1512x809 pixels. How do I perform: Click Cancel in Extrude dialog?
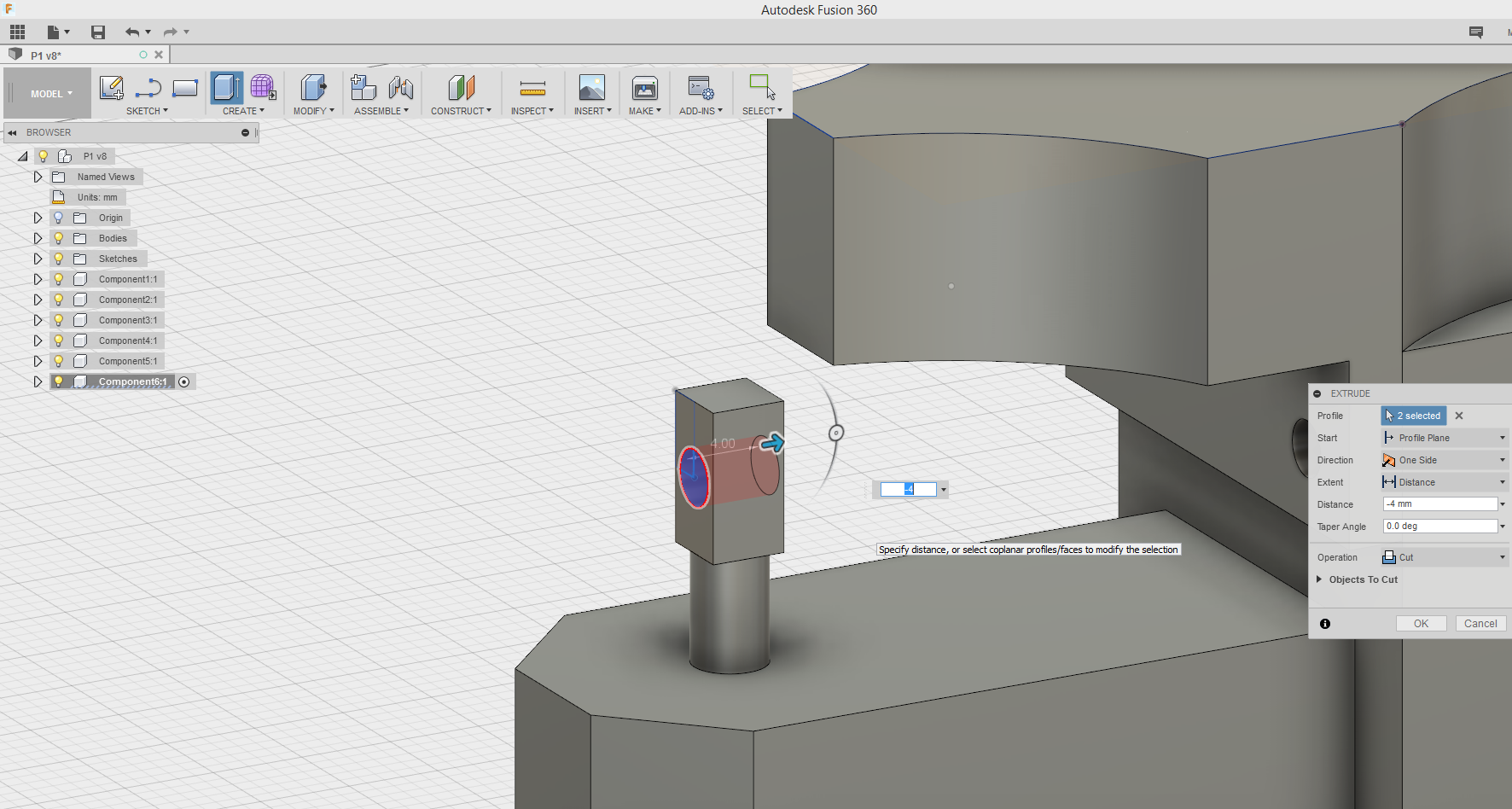point(1480,624)
